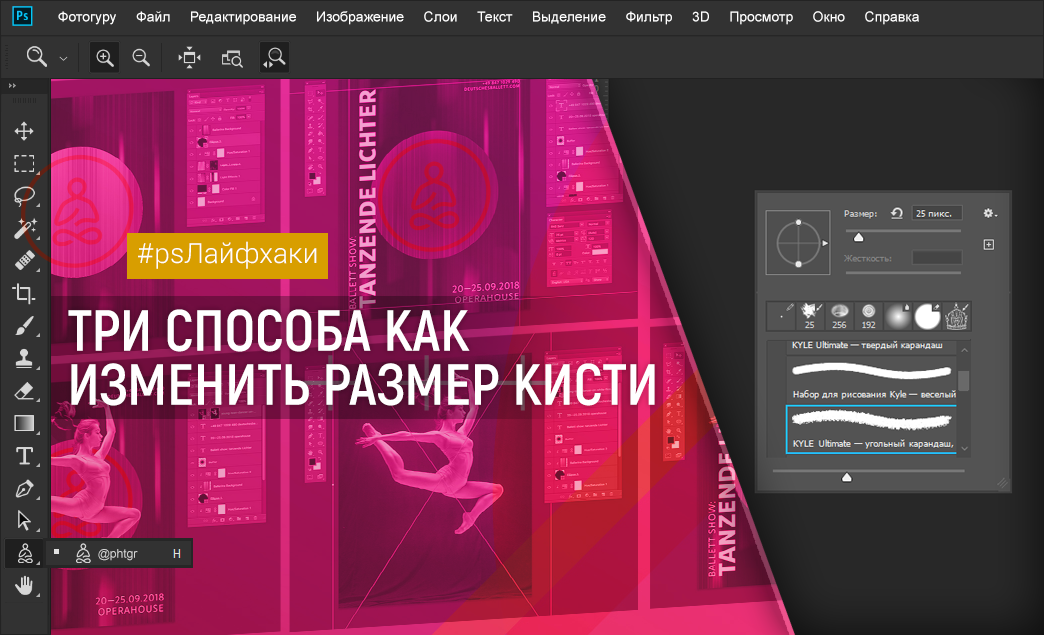Select the Gradient tool
This screenshot has width=1044, height=635.
point(24,423)
